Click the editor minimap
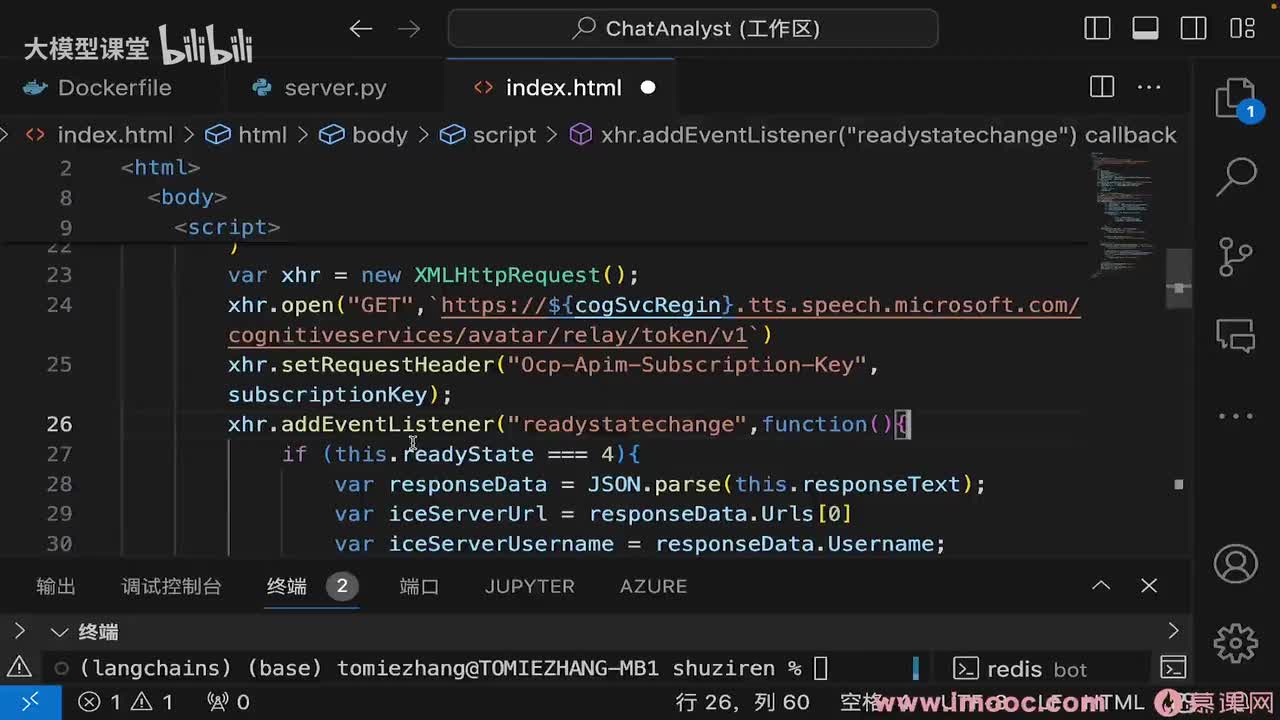 tap(1123, 215)
